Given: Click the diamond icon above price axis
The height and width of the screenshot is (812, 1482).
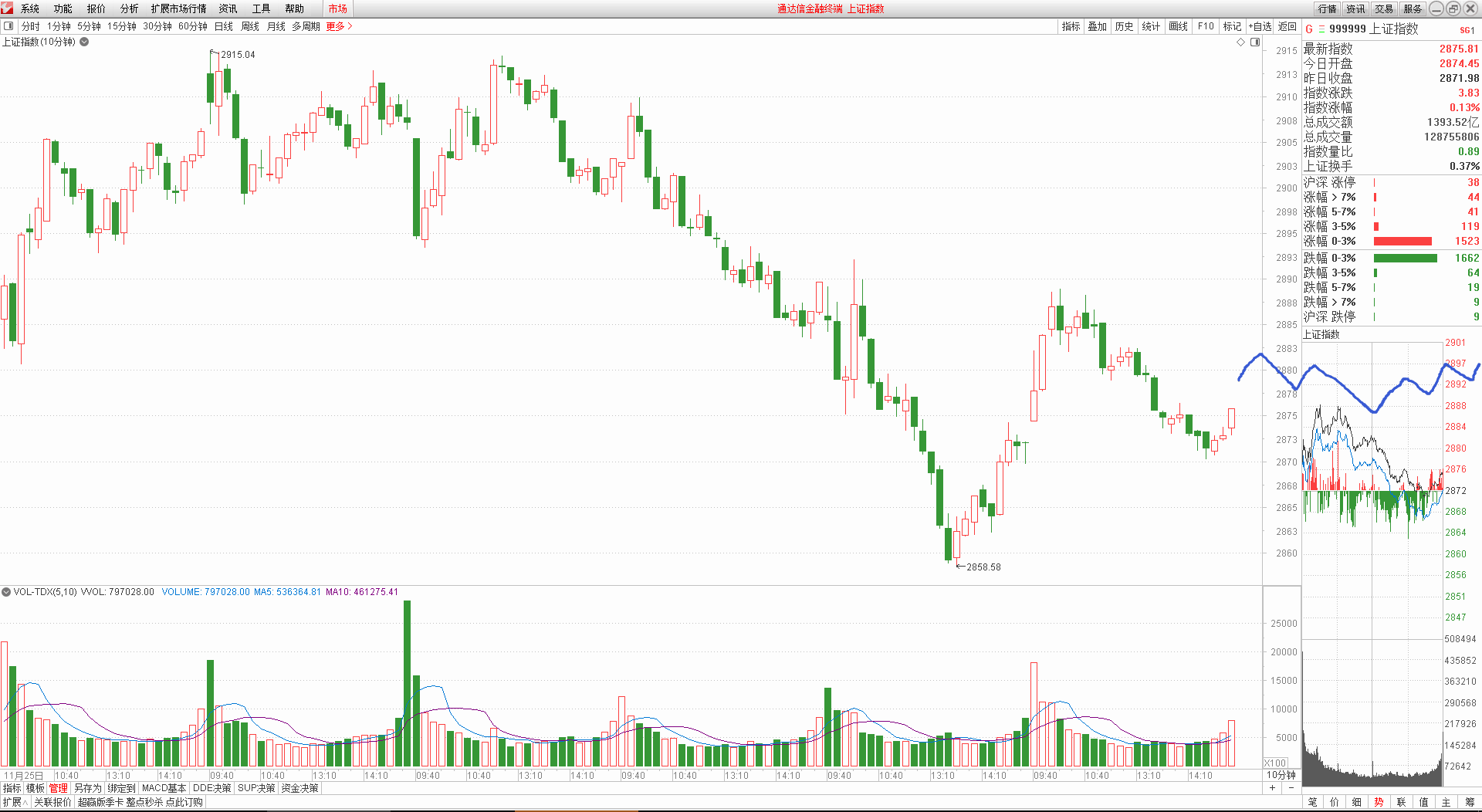Looking at the screenshot, I should point(1241,42).
